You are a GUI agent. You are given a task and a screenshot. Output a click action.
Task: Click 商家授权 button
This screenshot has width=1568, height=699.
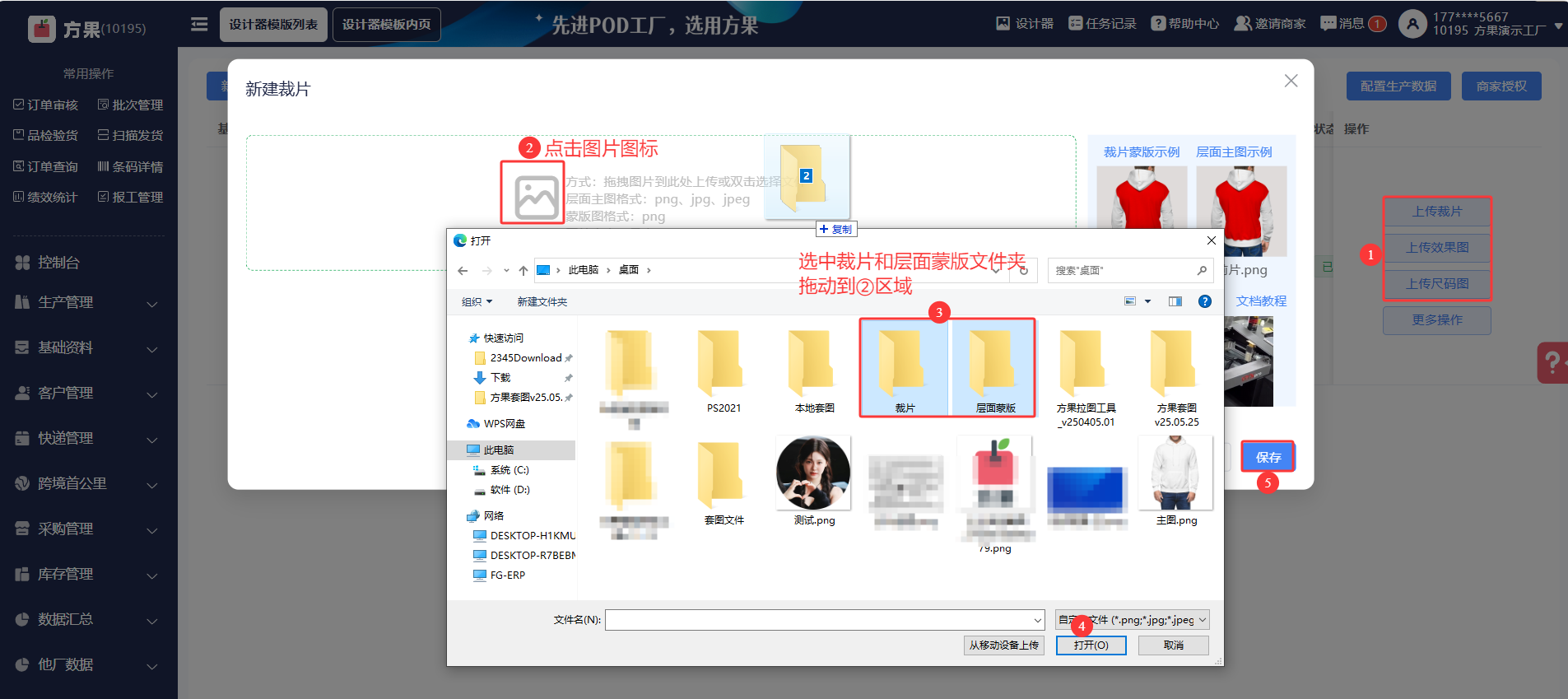1501,86
